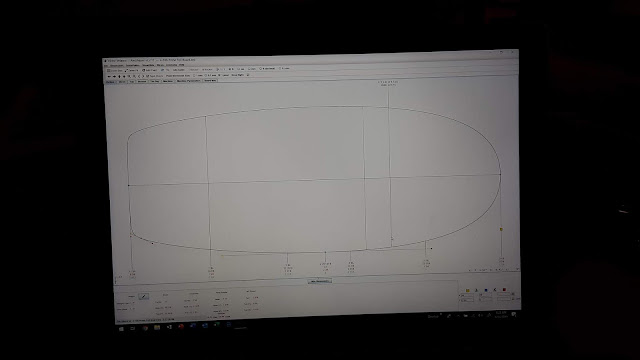Open the second menu in the menu bar
Viewport: 640px width, 360px height.
pos(116,65)
